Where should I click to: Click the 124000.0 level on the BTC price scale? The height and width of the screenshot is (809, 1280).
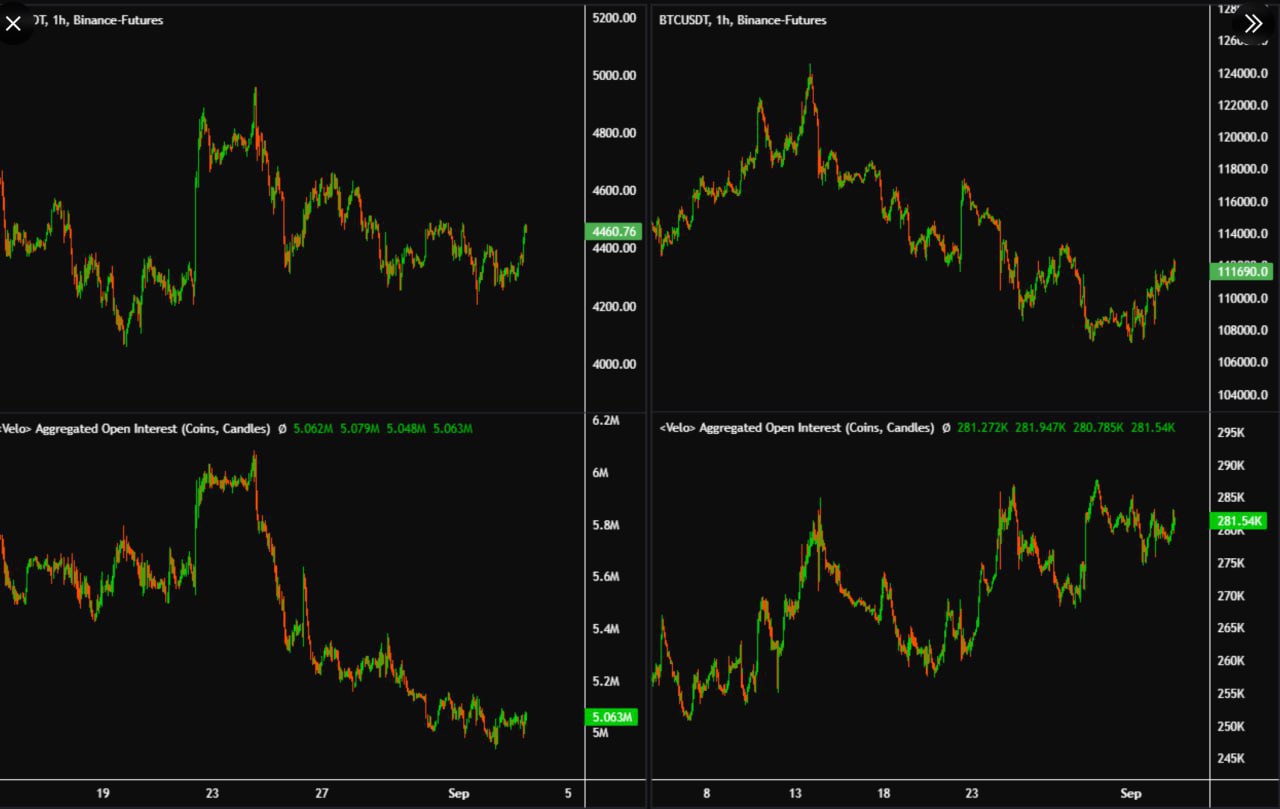[1240, 74]
